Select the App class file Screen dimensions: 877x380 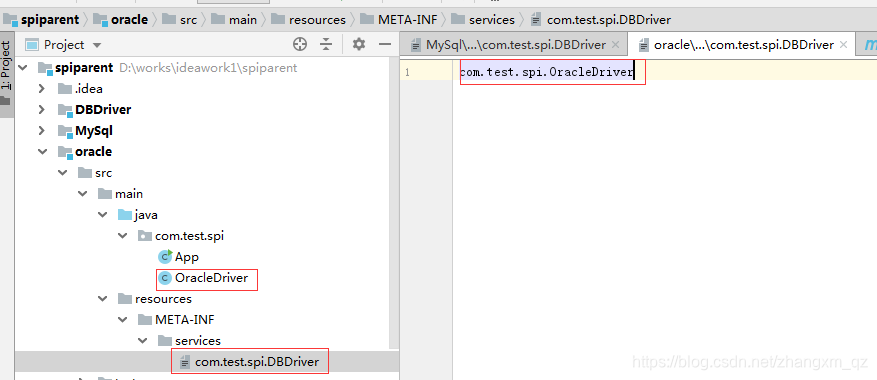[179, 257]
